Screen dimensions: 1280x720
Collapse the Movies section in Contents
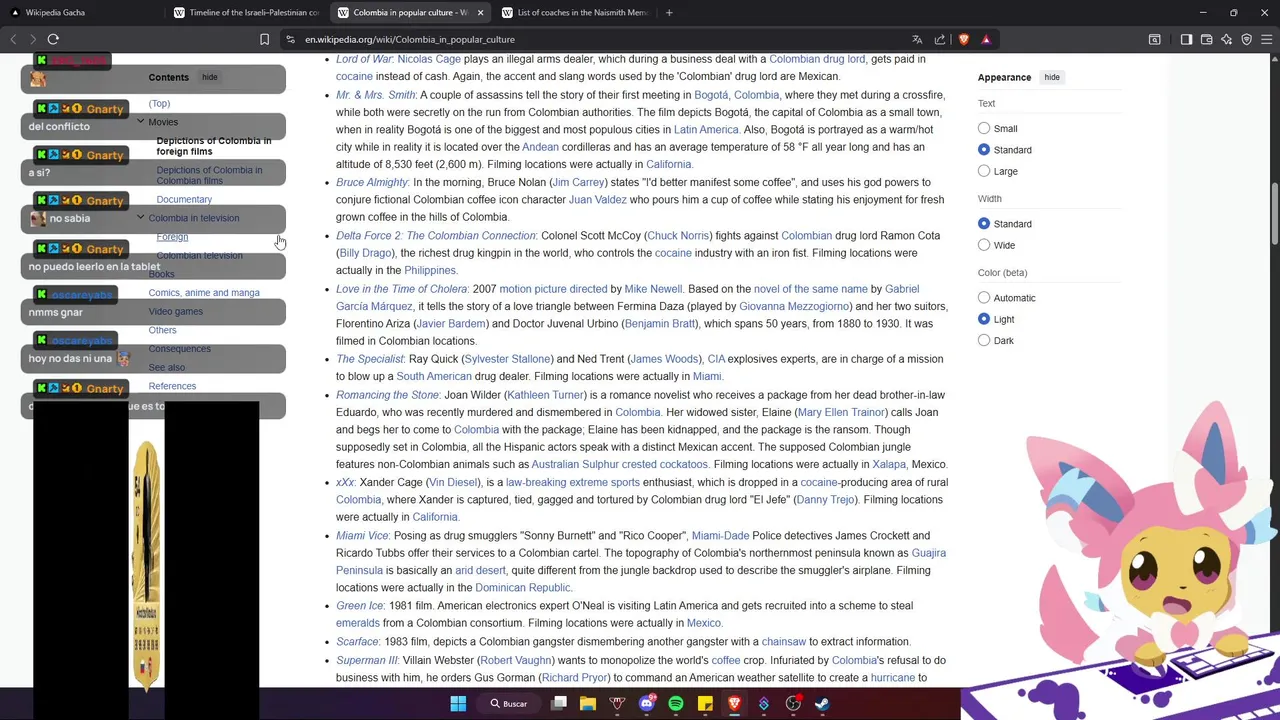[140, 121]
